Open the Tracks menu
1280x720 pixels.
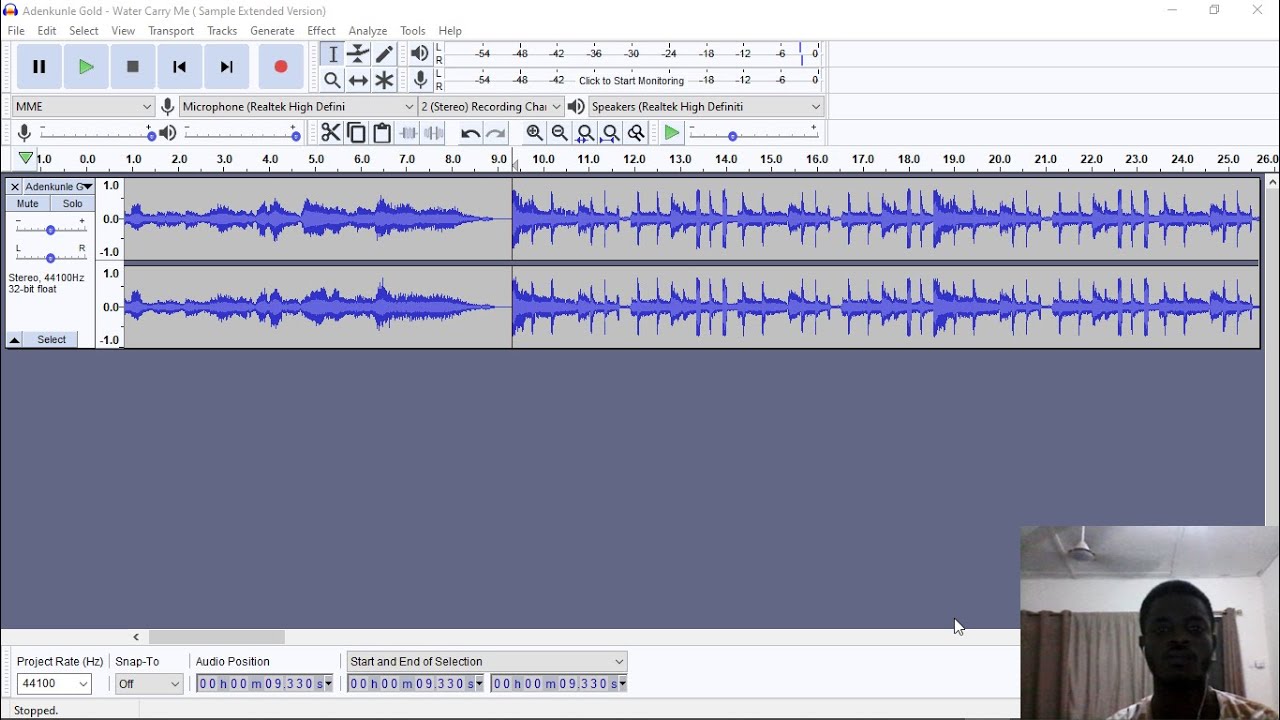(x=222, y=31)
